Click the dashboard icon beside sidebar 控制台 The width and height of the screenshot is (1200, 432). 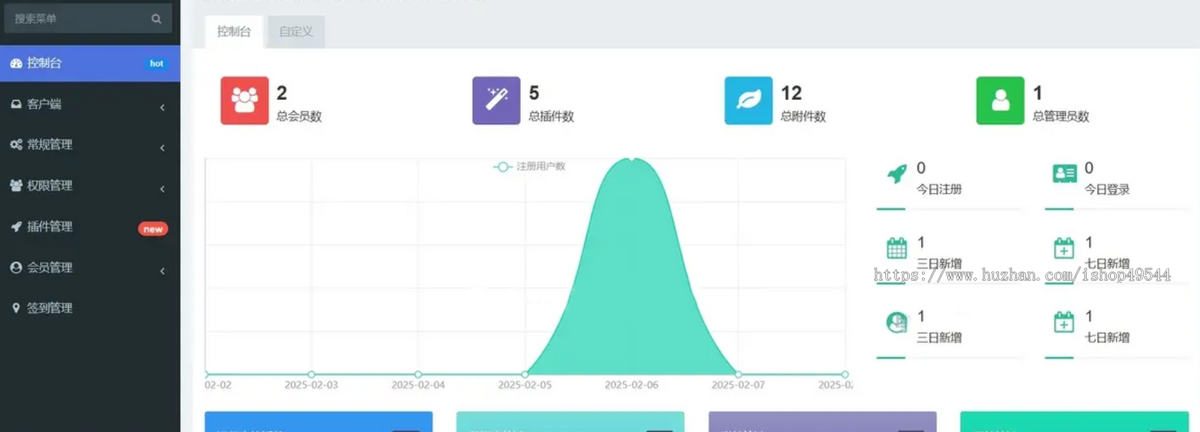16,63
